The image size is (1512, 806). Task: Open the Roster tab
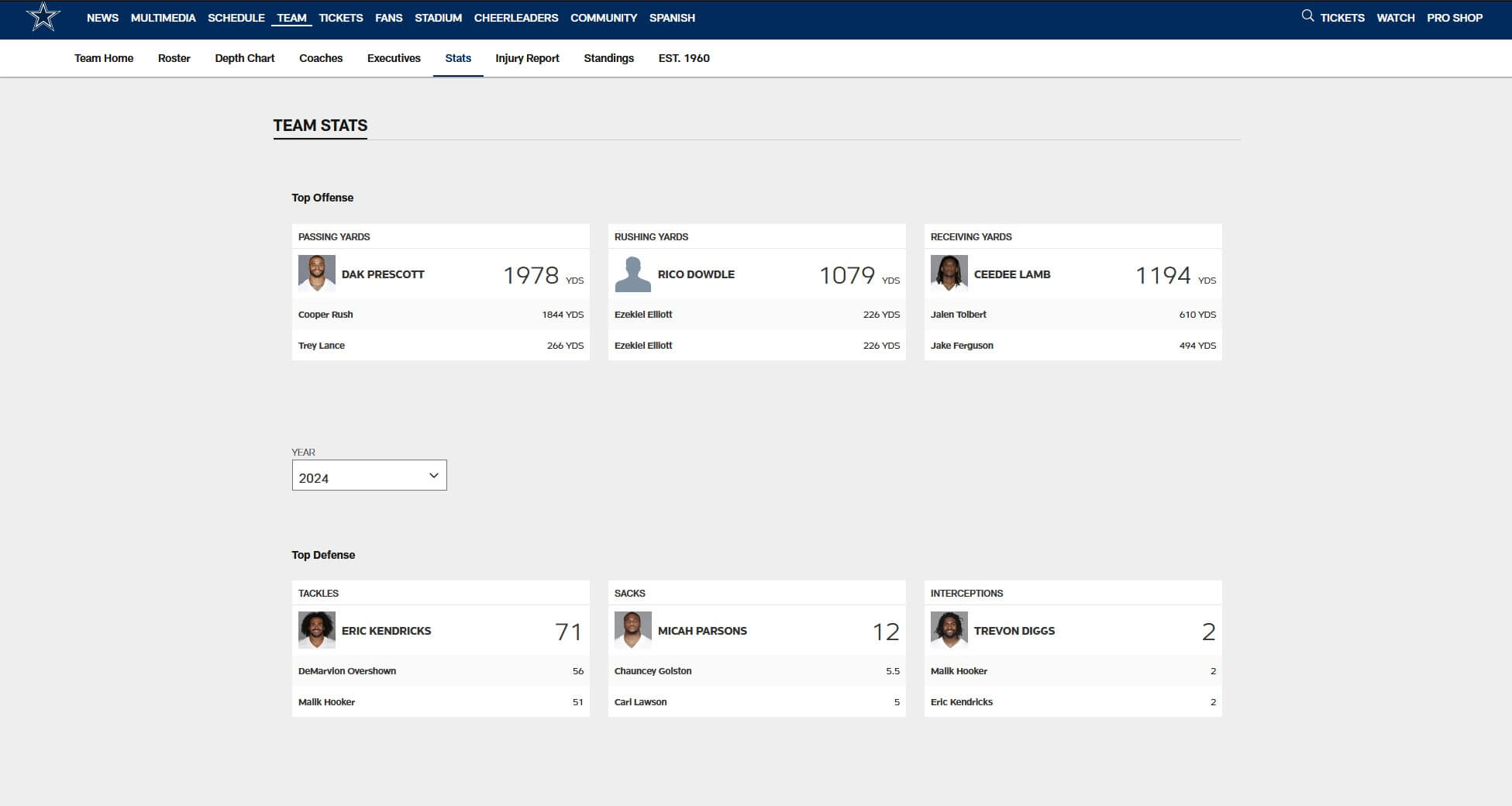click(174, 58)
